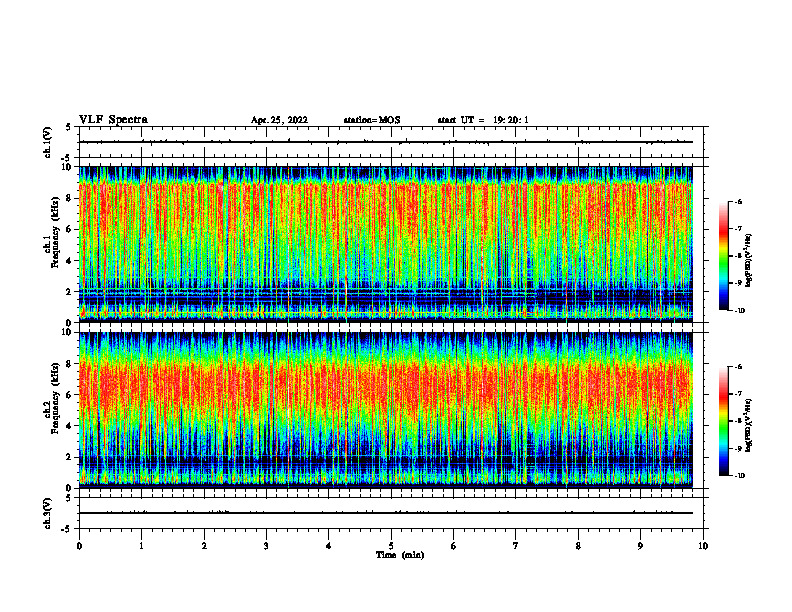Screen dimensions: 792x612
Task: Select the ch.1 colorbar log(PSD) label
Action: (x=748, y=260)
